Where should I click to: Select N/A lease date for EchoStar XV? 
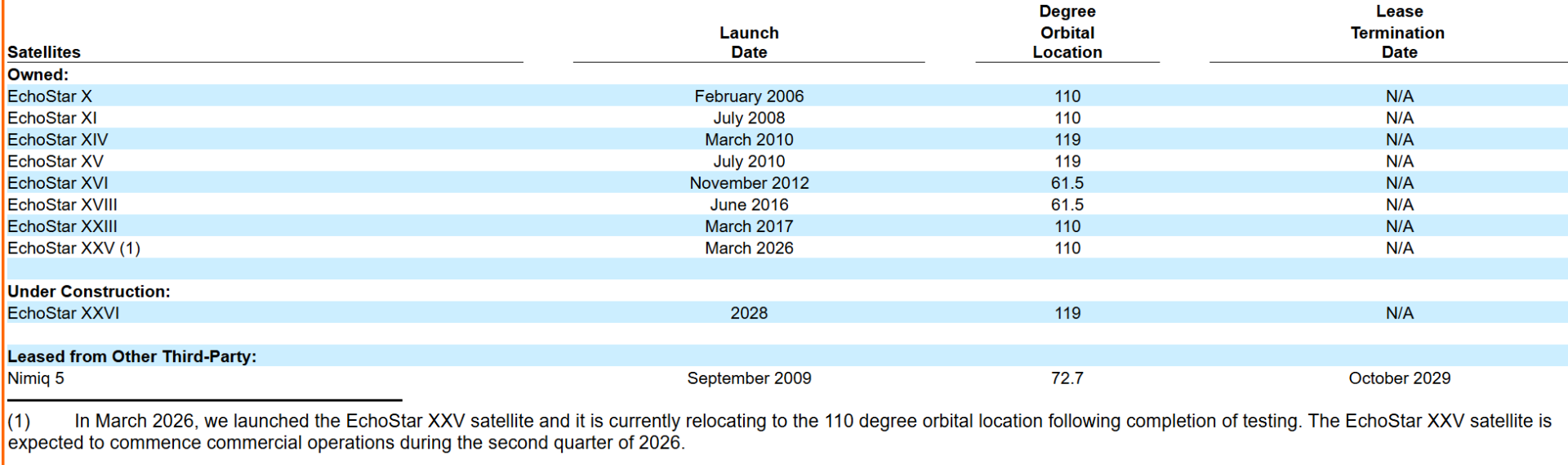[x=1399, y=161]
